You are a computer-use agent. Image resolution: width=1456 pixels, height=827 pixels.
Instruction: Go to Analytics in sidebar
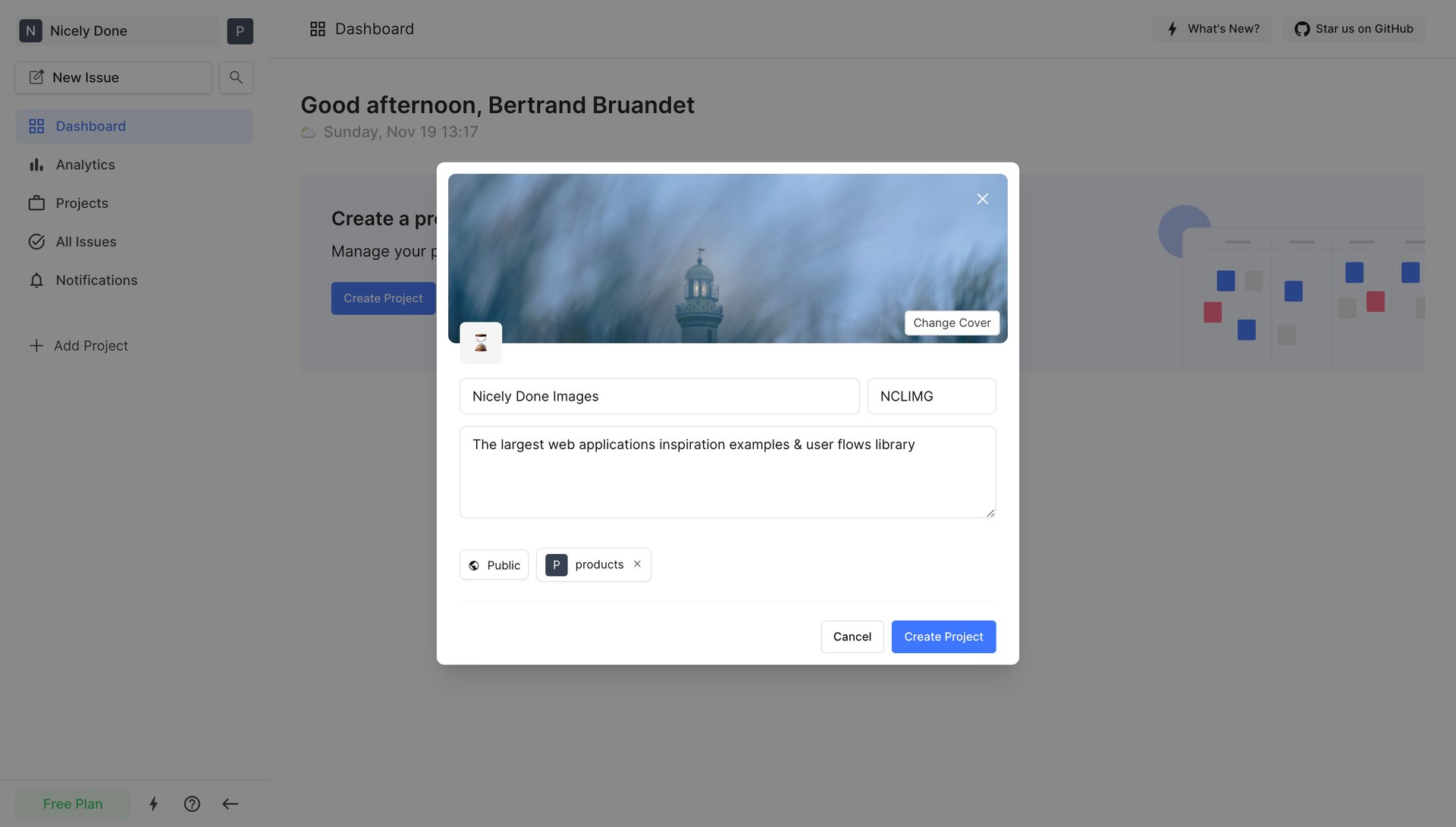(85, 165)
